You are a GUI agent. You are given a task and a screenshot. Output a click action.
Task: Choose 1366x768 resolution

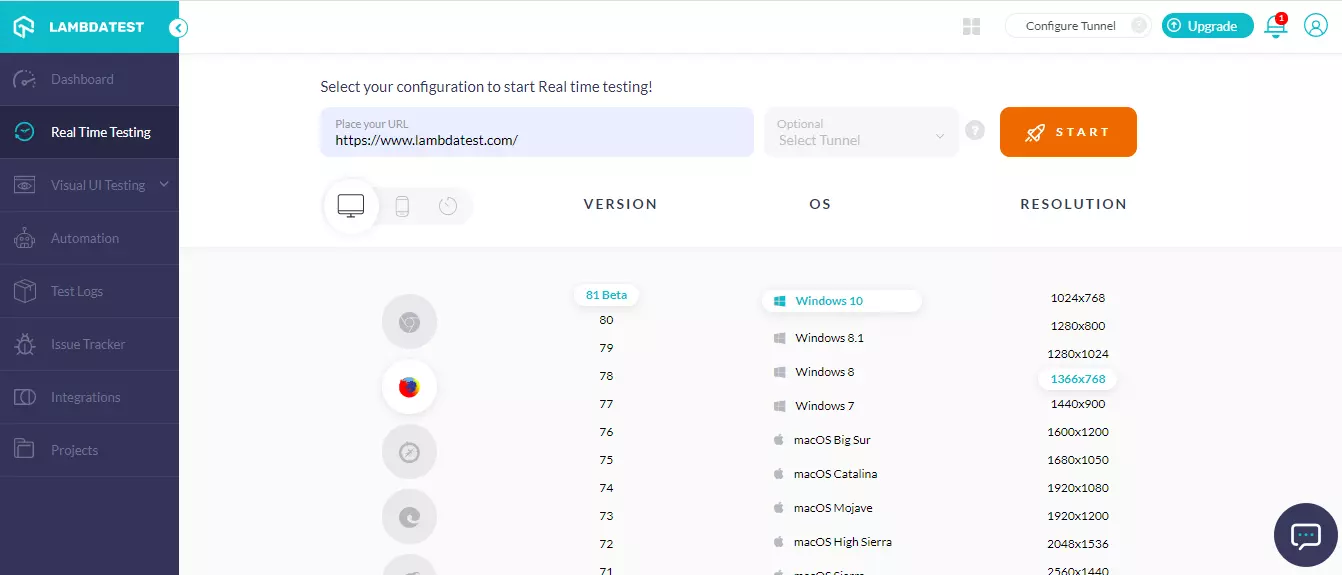tap(1078, 379)
